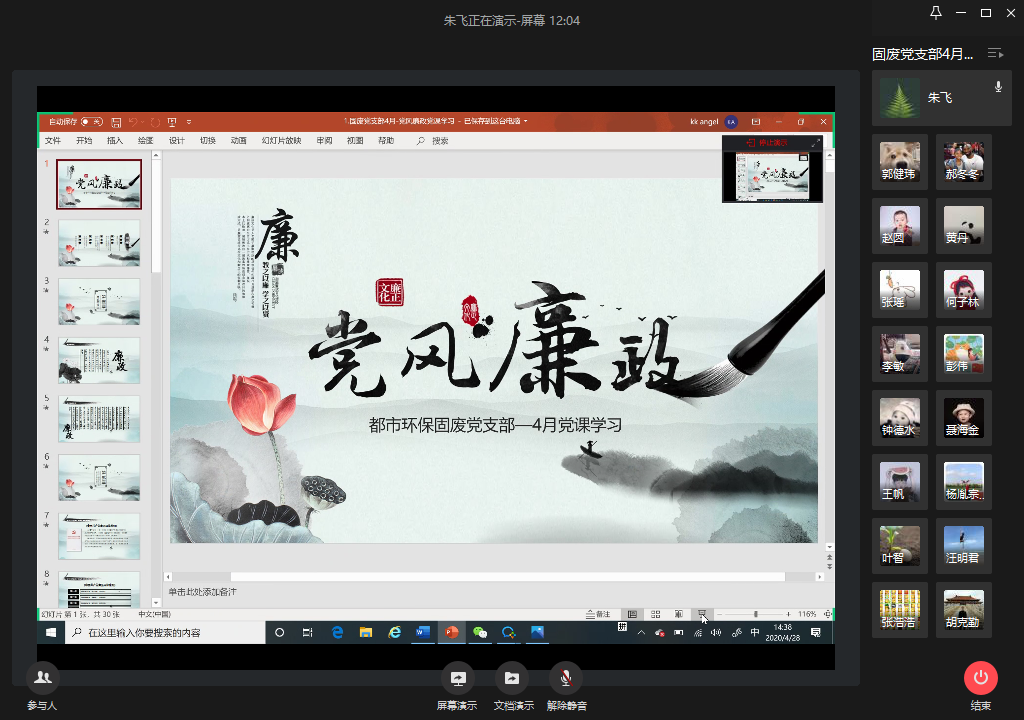Open 文档演示 document presentation
Screen dimensions: 1024x720
coord(512,678)
